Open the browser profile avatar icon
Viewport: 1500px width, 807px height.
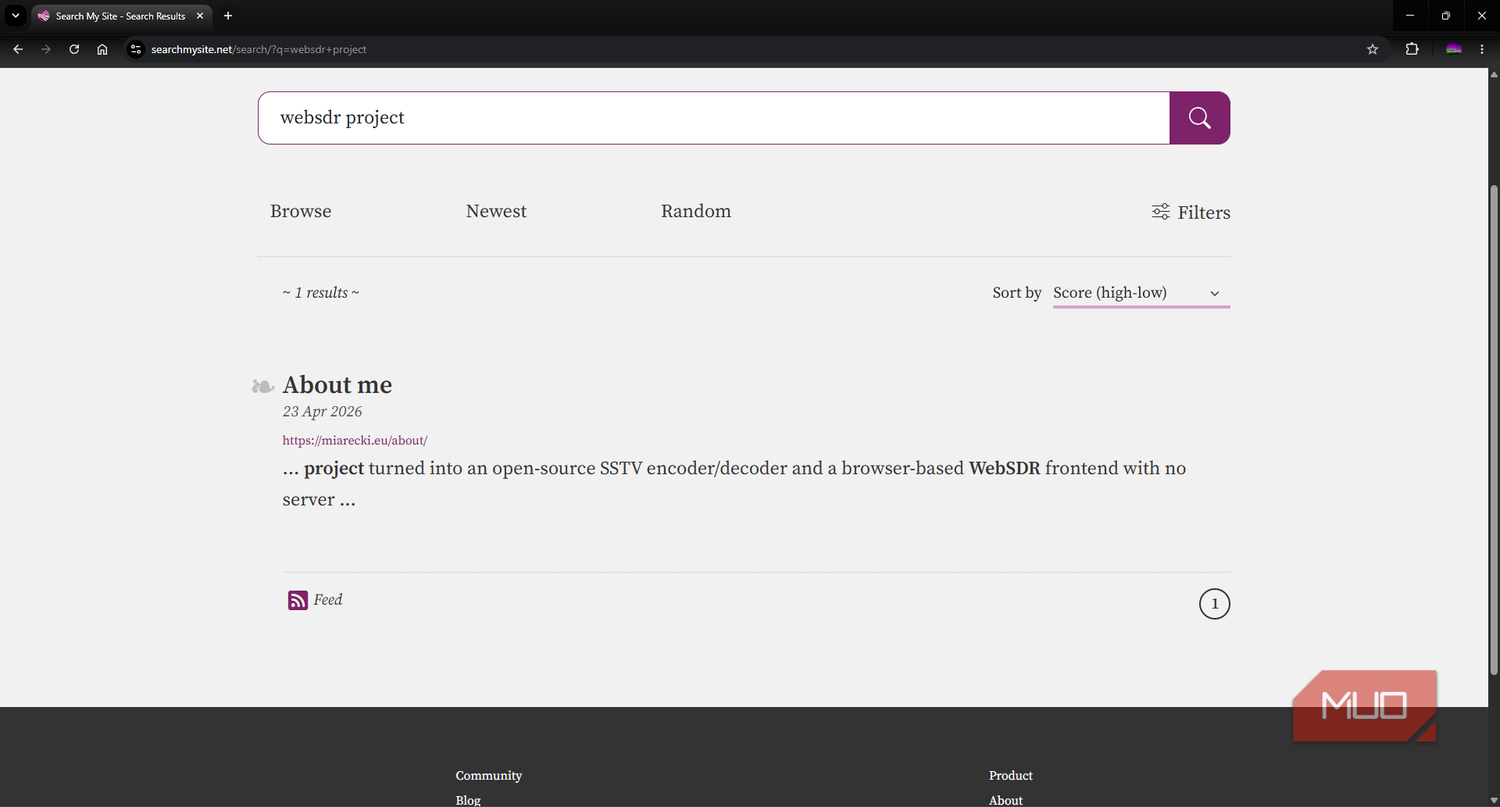click(x=1454, y=49)
